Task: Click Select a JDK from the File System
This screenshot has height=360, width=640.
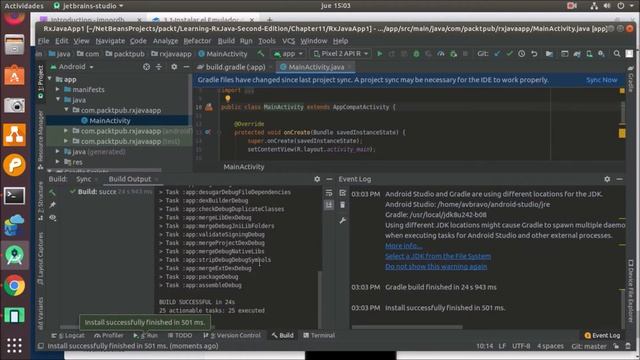Action: pos(438,256)
